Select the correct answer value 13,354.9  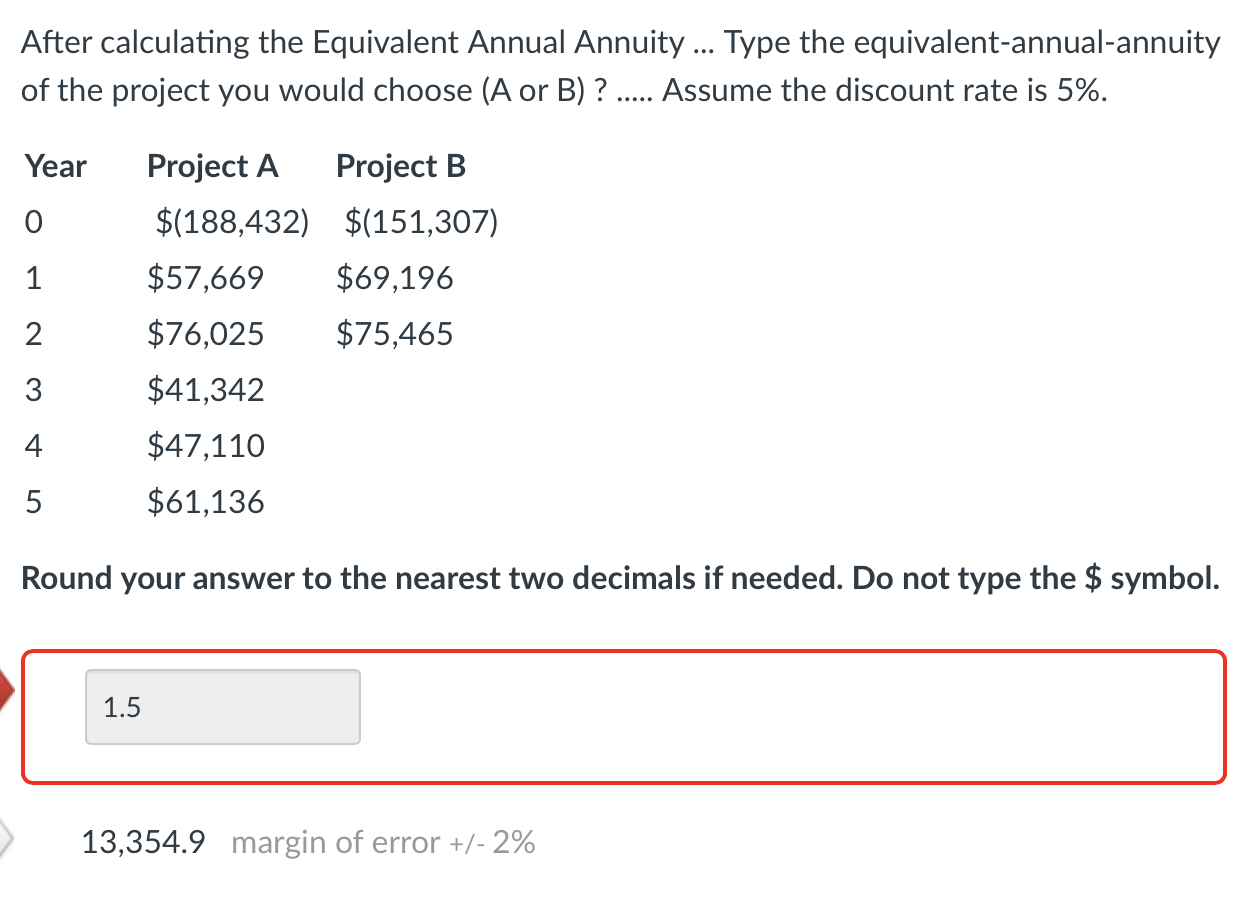pos(143,842)
